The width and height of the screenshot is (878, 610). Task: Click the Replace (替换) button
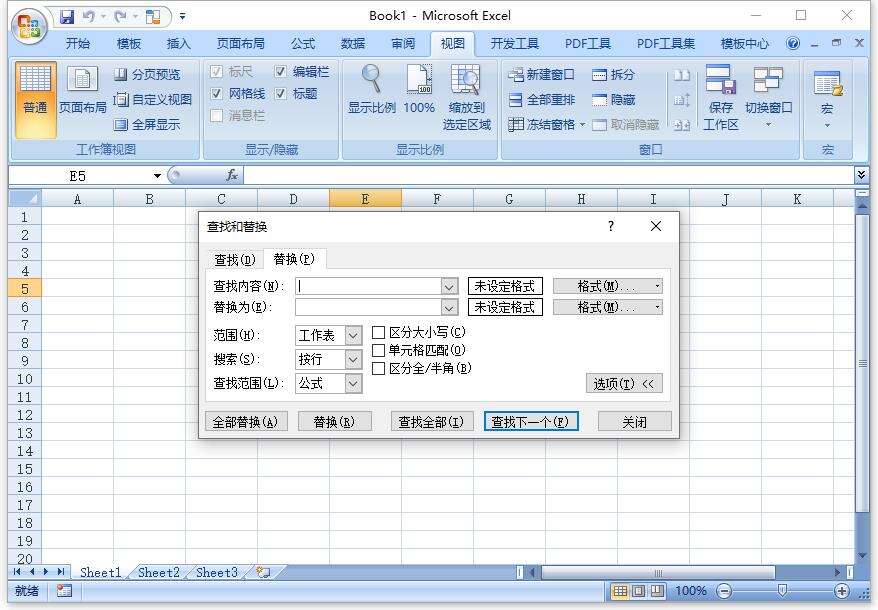click(x=334, y=422)
